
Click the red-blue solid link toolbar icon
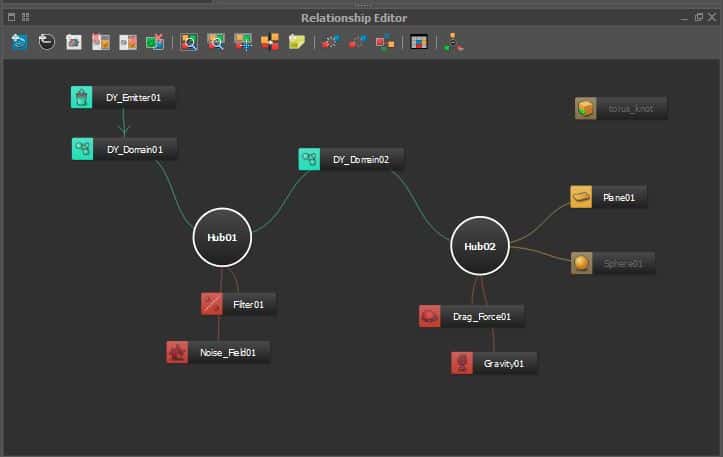[x=358, y=42]
